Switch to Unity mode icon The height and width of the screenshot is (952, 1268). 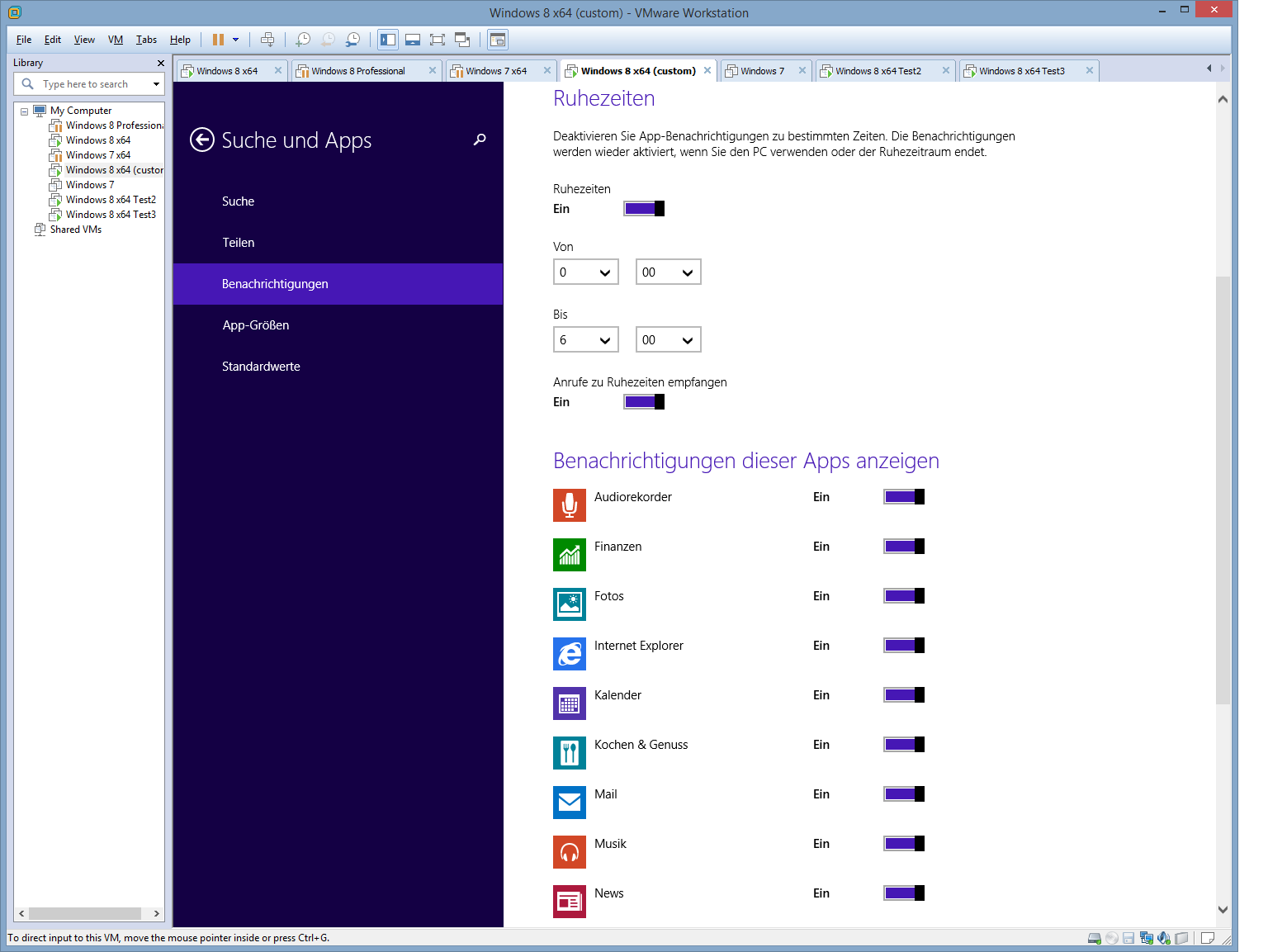pyautogui.click(x=462, y=40)
